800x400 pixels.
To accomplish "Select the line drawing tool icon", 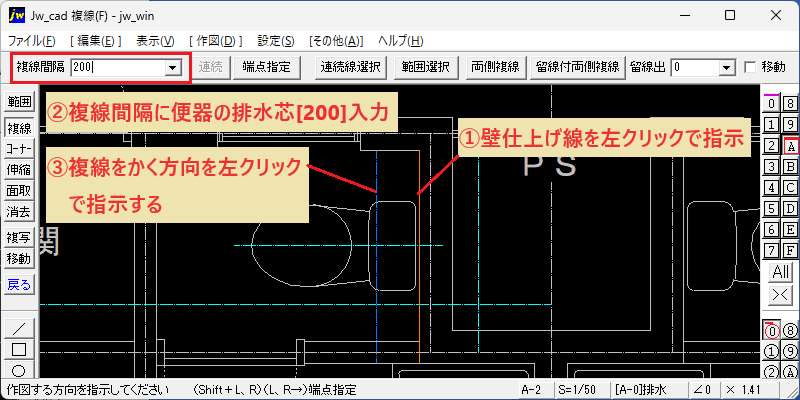I will click(x=19, y=328).
